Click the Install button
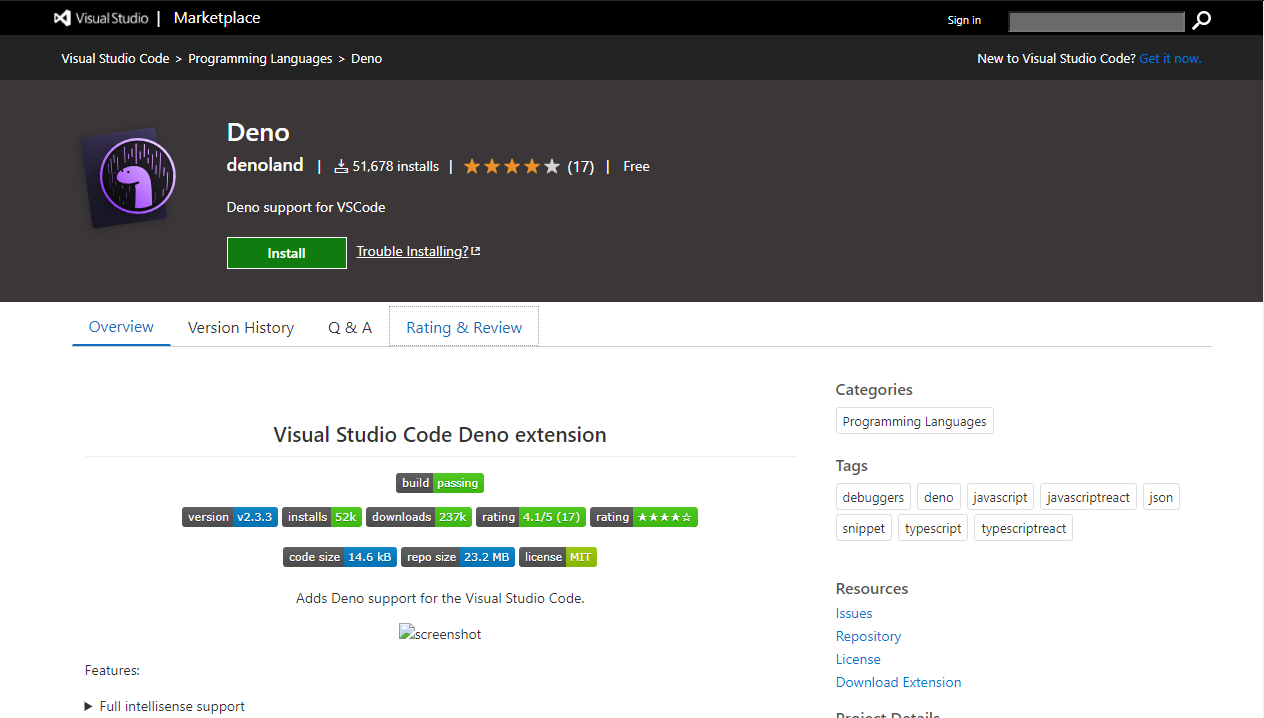Screen dimensions: 1264x718 [x=286, y=253]
